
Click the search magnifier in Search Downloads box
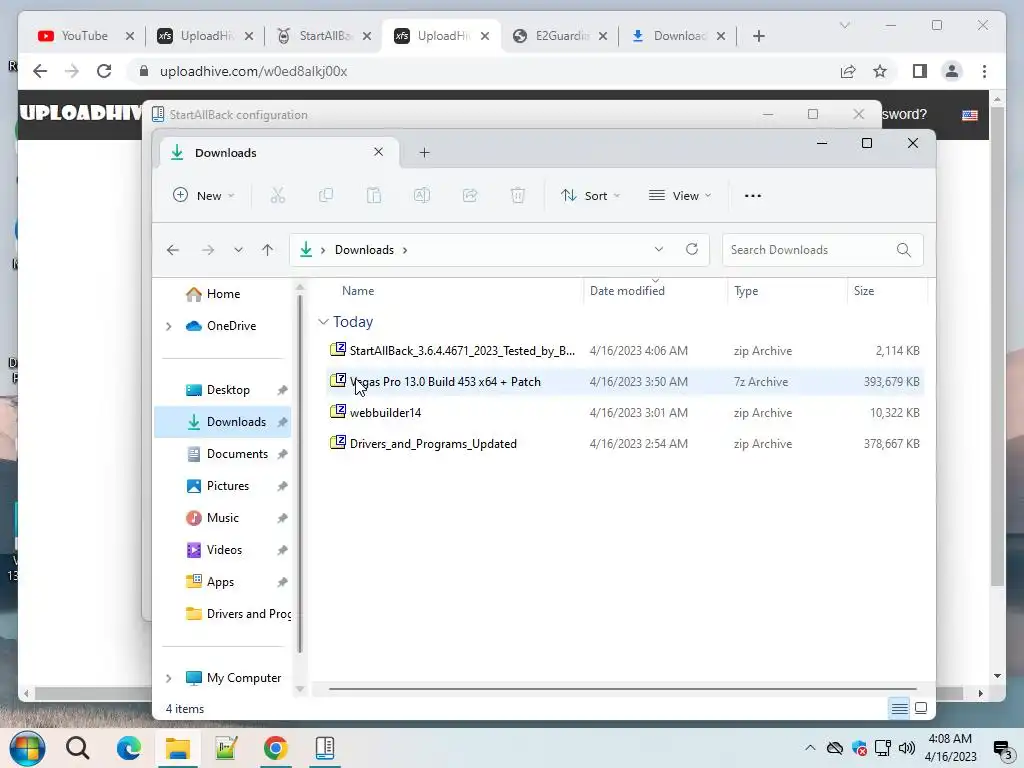click(904, 249)
